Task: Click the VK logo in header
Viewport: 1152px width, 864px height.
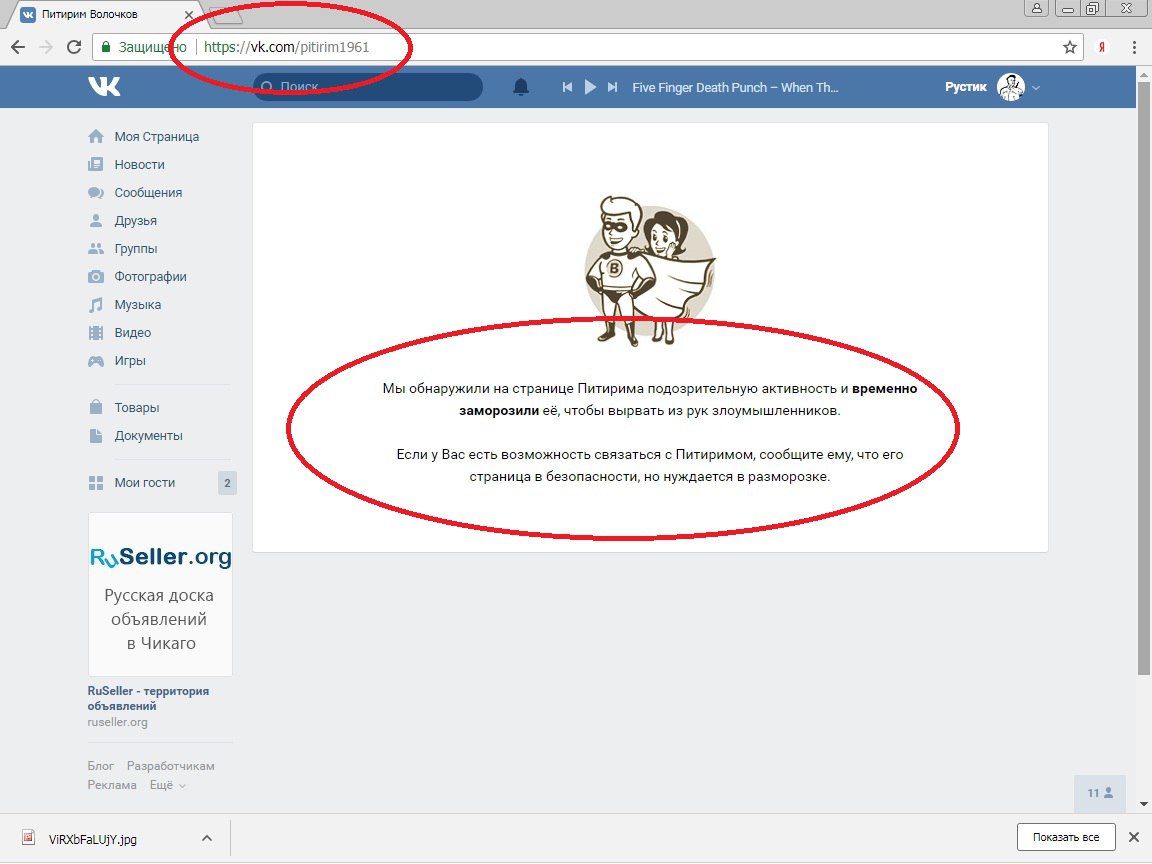Action: click(x=104, y=87)
